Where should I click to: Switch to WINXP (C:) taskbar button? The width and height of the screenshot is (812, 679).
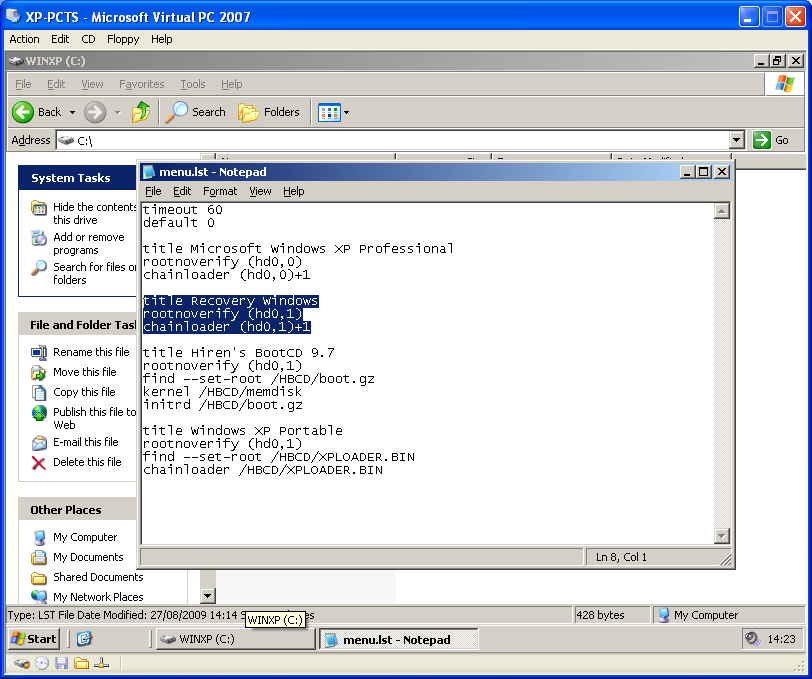(236, 639)
